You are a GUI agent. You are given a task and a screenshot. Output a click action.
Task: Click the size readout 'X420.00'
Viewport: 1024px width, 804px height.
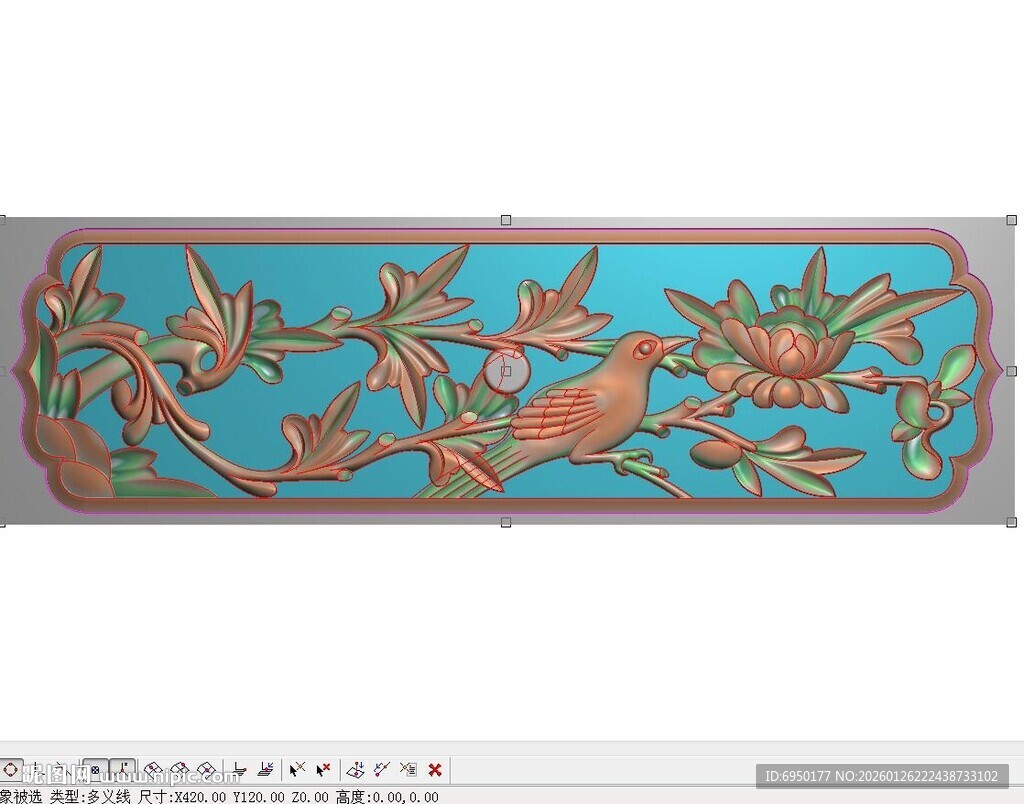point(199,797)
